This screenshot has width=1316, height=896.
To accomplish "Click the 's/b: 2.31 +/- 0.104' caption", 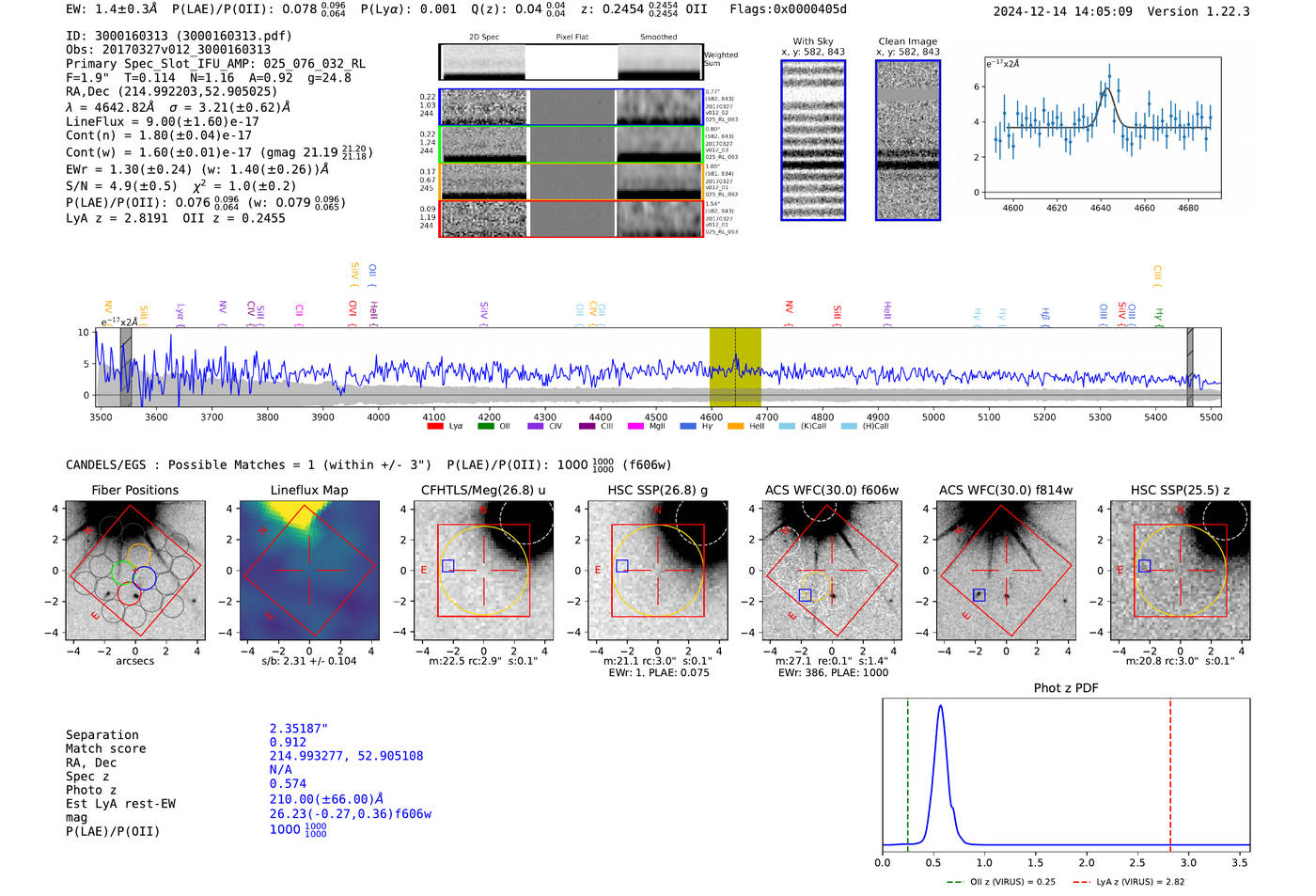I will tap(309, 661).
